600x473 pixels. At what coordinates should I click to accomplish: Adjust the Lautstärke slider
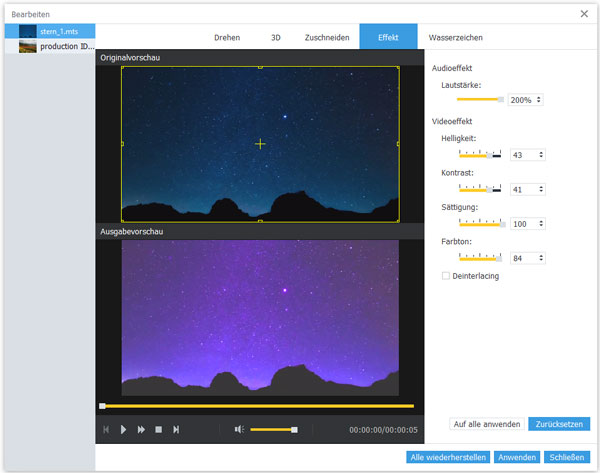point(480,99)
